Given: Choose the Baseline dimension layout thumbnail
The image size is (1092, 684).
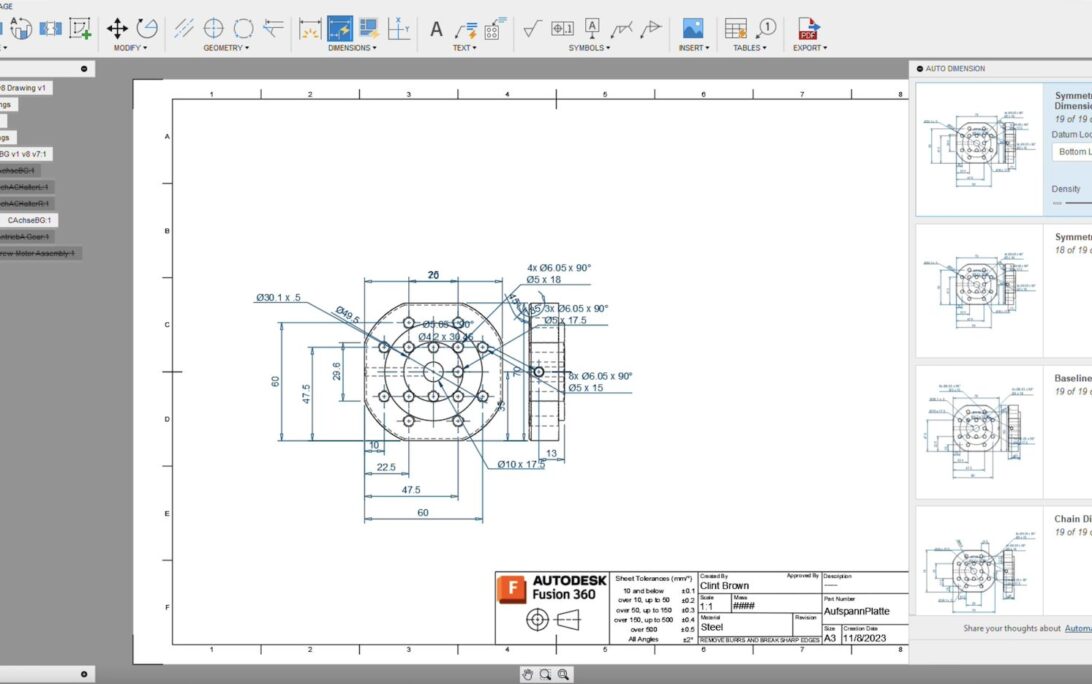Looking at the screenshot, I should tap(979, 431).
